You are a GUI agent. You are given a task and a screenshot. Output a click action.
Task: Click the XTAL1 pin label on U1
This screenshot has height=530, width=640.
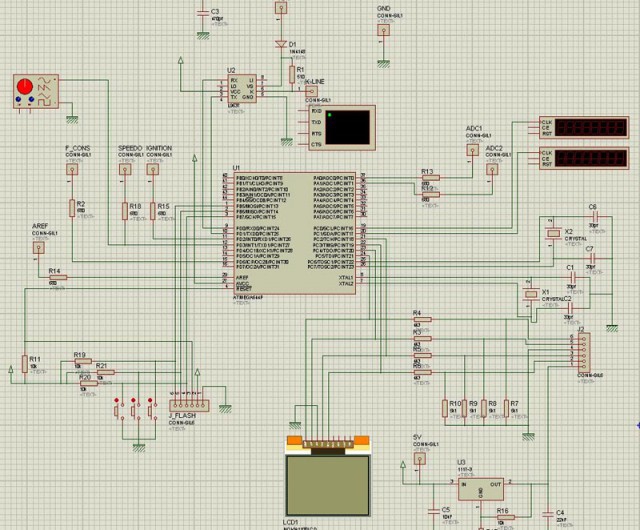tap(346, 278)
